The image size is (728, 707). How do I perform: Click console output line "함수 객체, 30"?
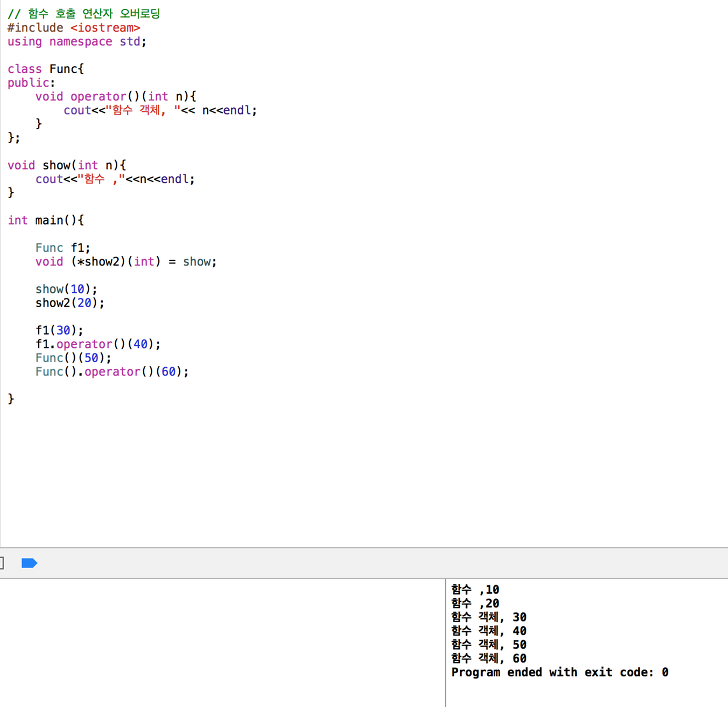coord(489,617)
